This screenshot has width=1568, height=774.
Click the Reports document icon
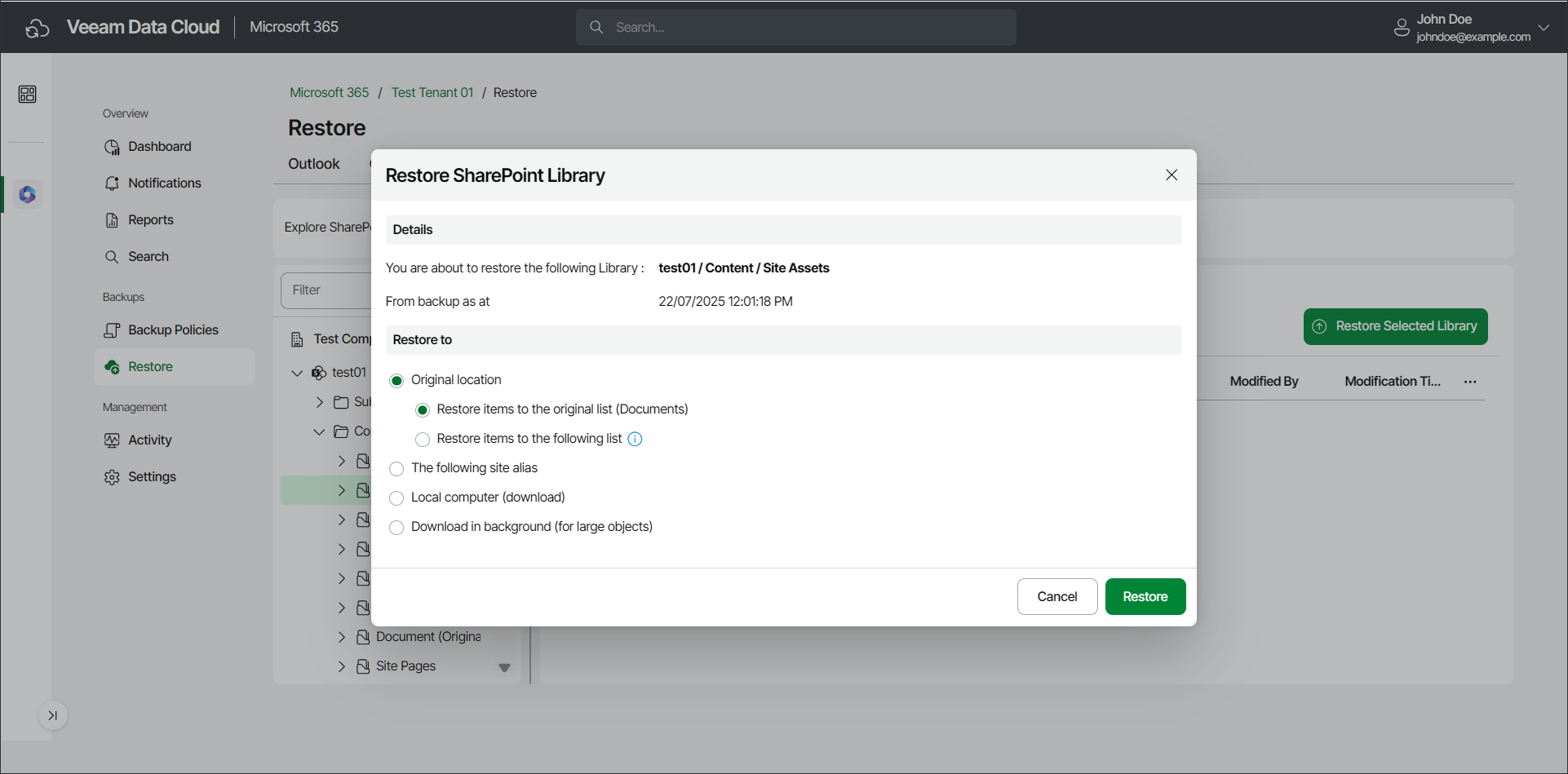[112, 220]
